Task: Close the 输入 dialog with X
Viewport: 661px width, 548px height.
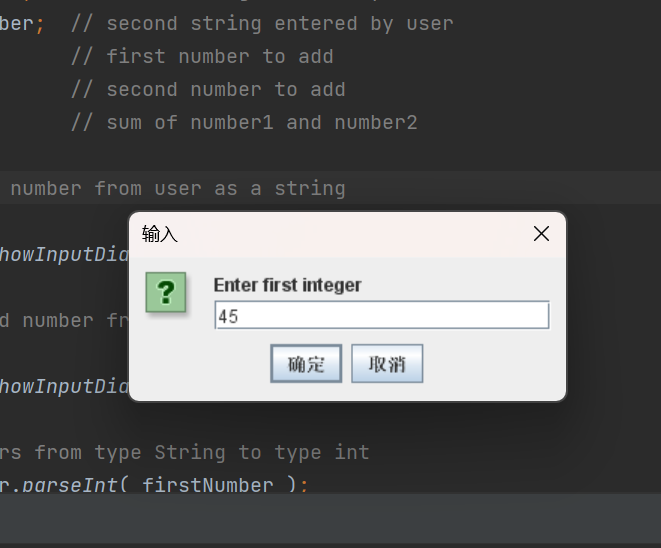Action: [541, 234]
